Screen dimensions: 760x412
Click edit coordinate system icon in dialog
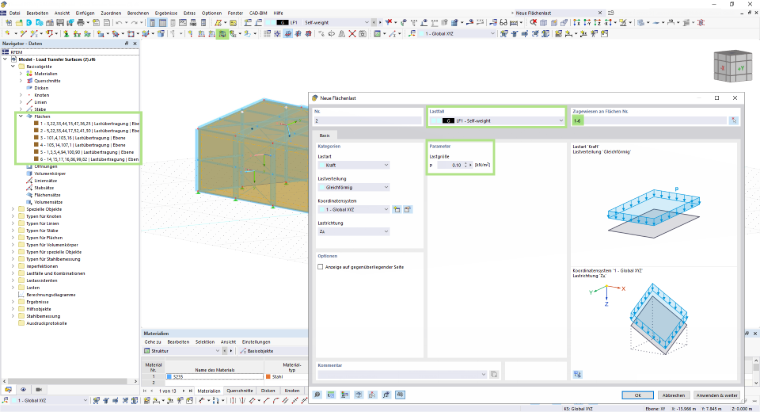point(408,209)
